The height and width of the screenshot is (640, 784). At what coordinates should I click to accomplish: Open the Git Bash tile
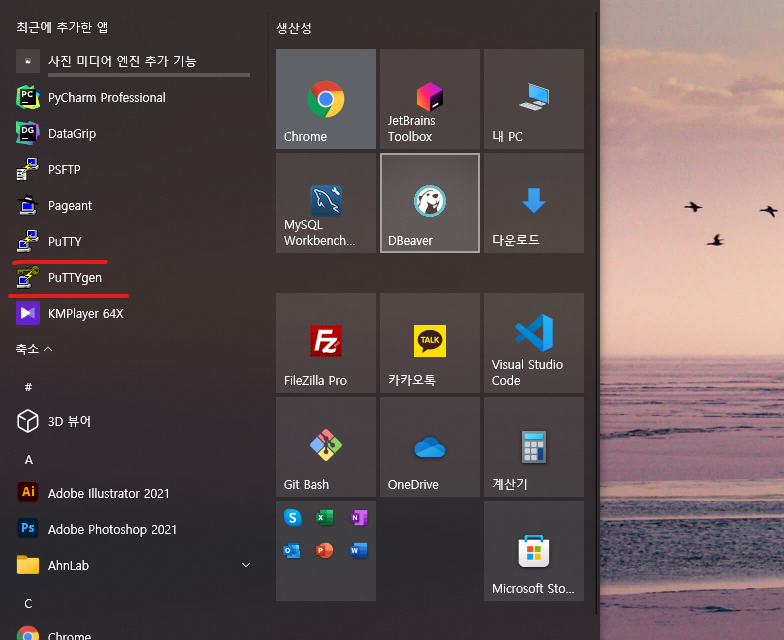[x=326, y=446]
